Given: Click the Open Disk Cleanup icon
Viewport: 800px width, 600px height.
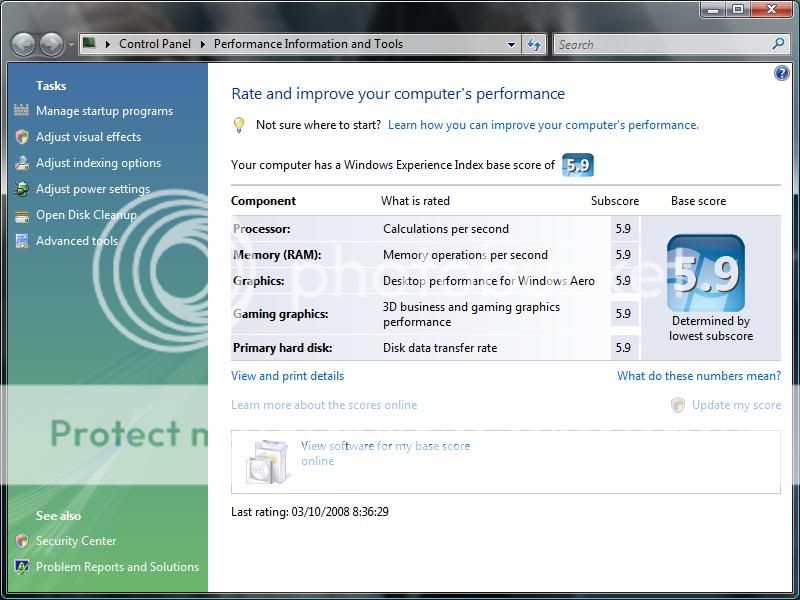Looking at the screenshot, I should point(22,215).
